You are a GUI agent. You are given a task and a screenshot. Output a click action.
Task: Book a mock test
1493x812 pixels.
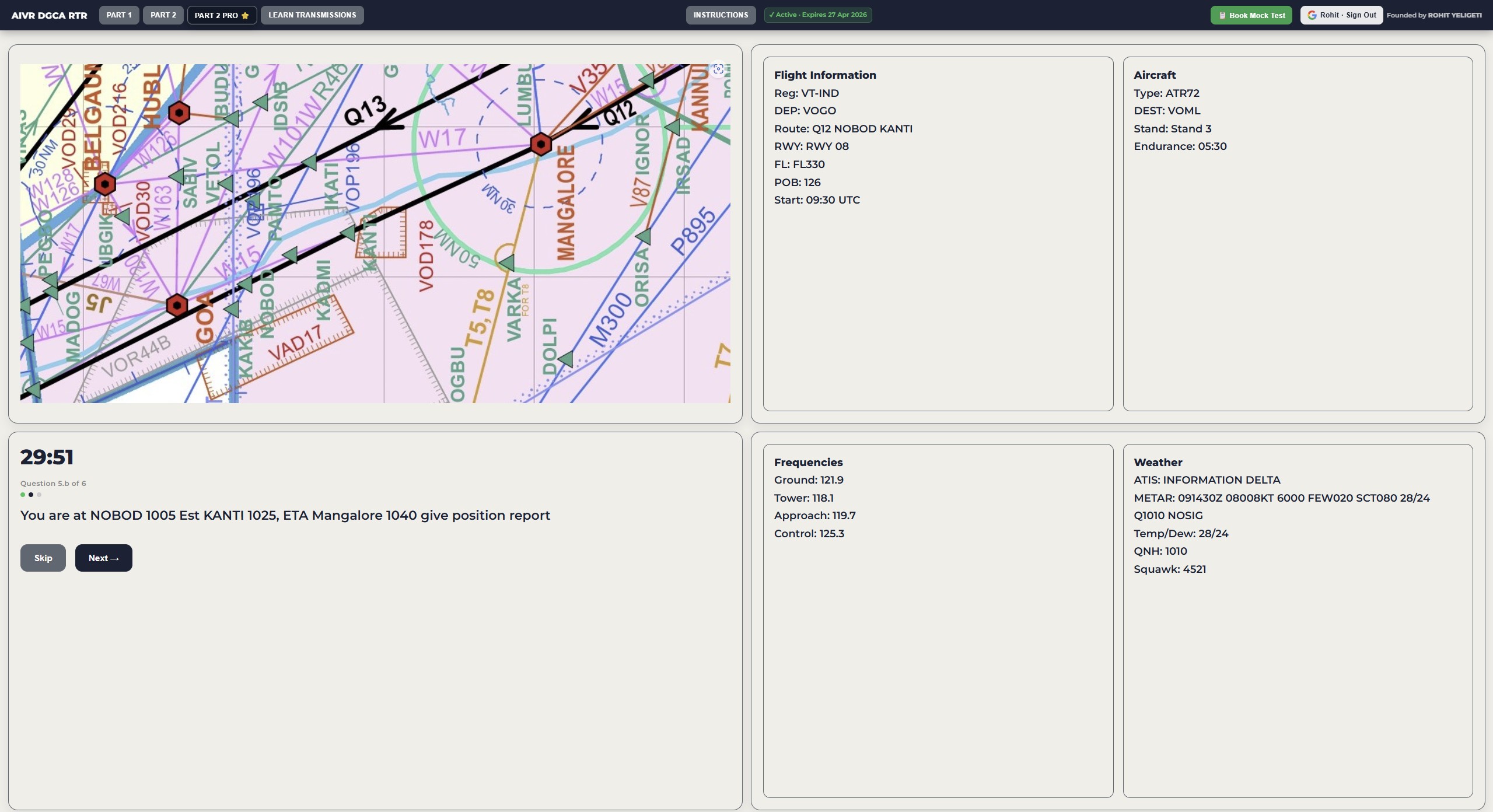pos(1251,15)
